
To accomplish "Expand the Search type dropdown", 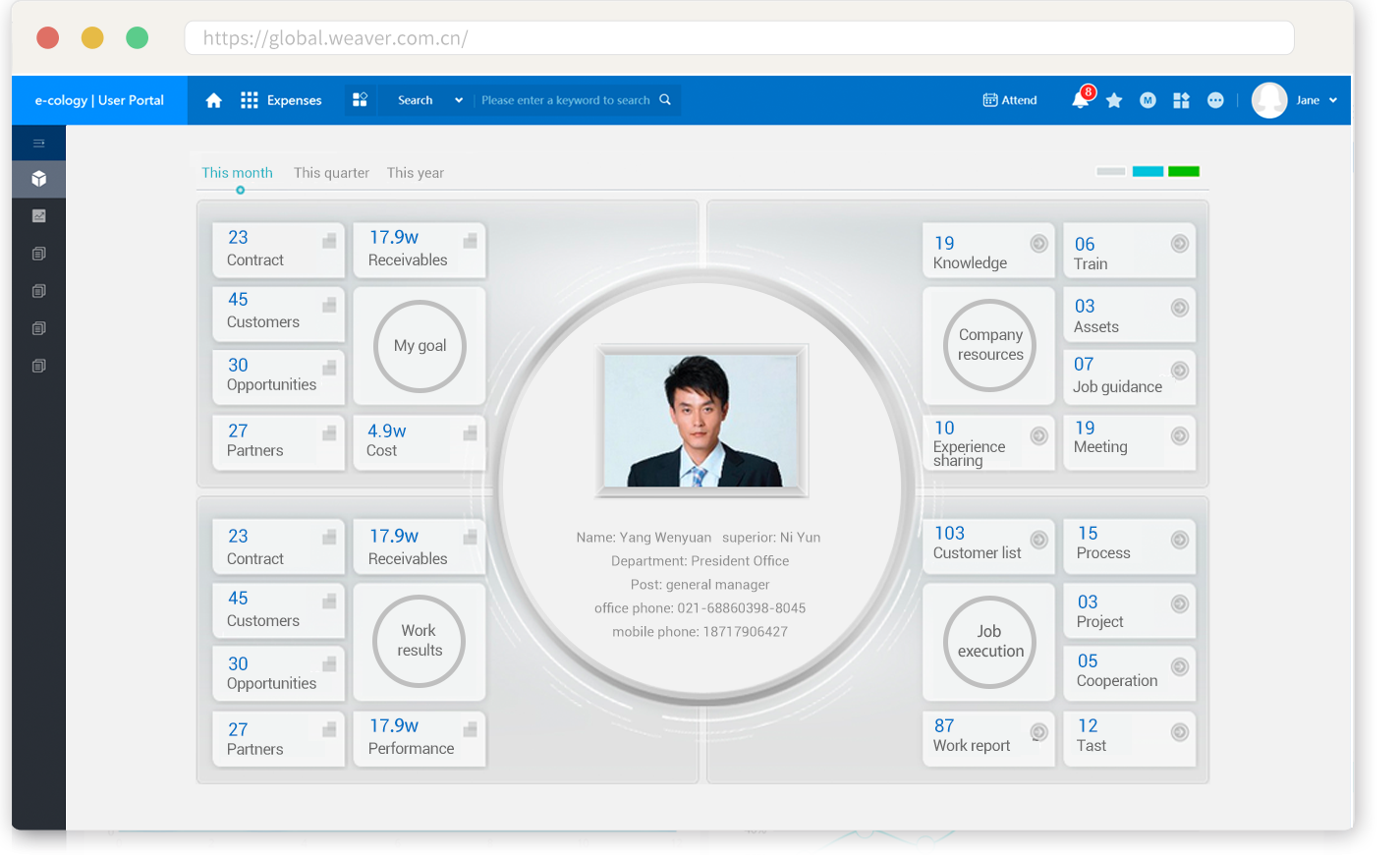I will [458, 100].
